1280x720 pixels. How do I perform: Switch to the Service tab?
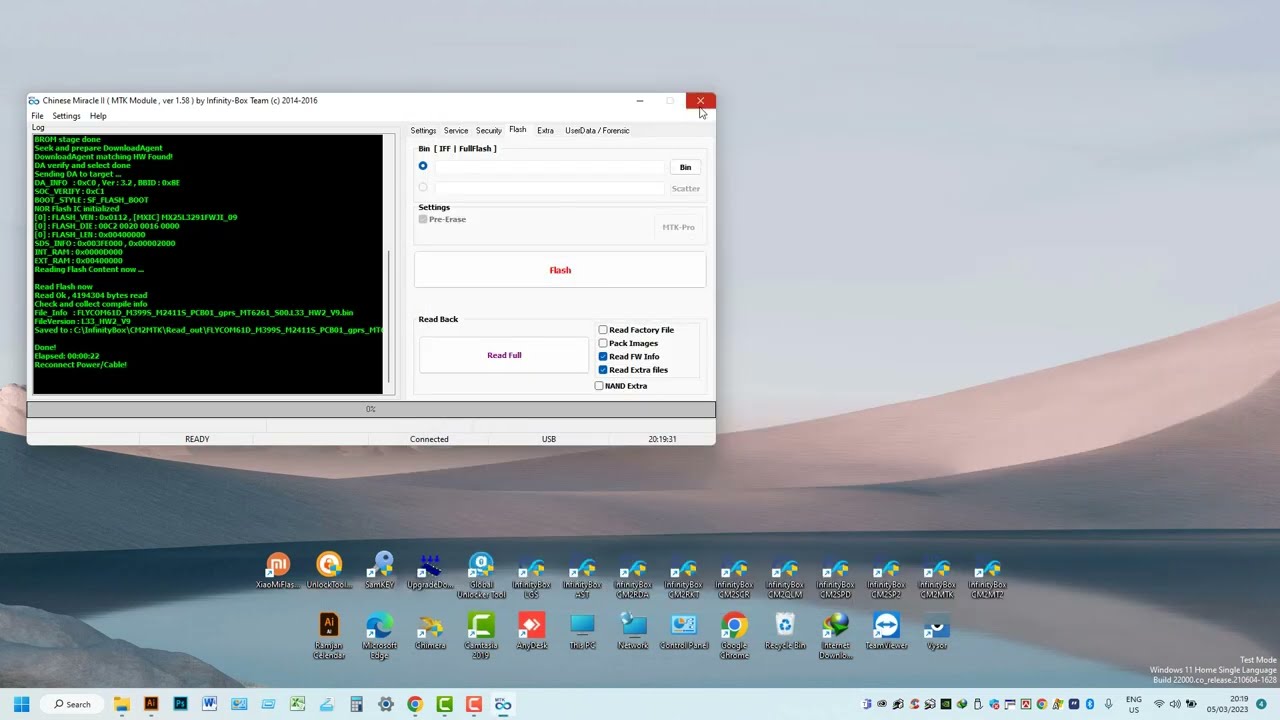pos(456,130)
